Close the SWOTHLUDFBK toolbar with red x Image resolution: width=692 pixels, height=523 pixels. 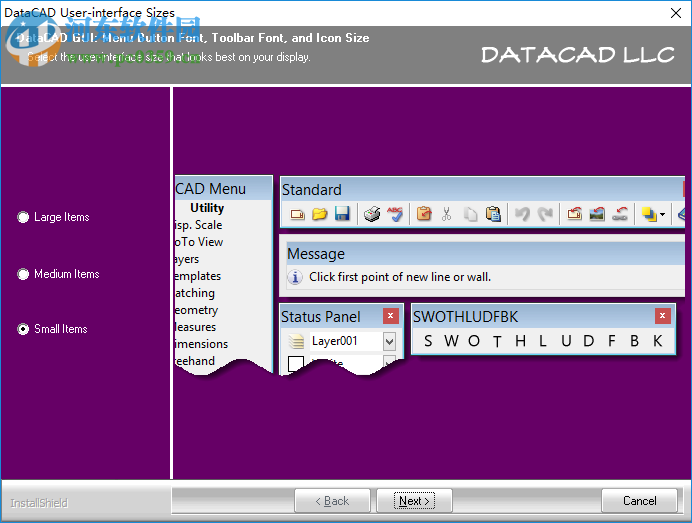662,316
